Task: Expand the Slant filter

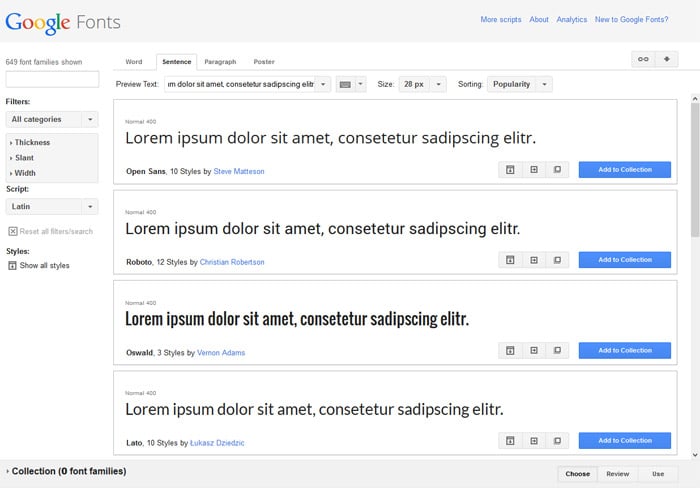Action: tap(25, 158)
